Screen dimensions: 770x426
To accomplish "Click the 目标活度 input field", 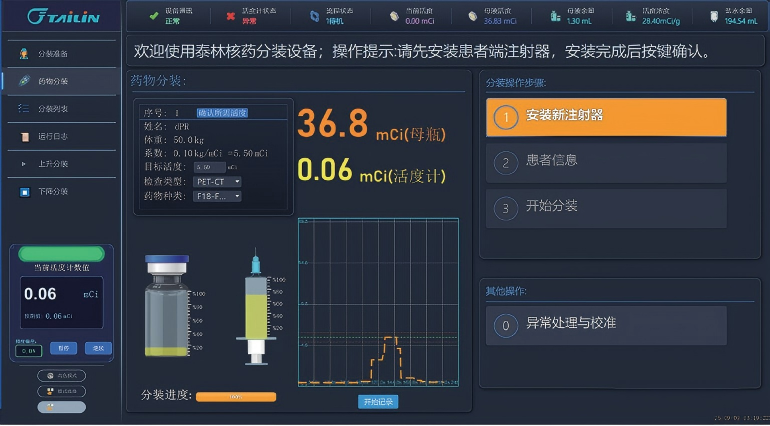I will click(x=210, y=167).
